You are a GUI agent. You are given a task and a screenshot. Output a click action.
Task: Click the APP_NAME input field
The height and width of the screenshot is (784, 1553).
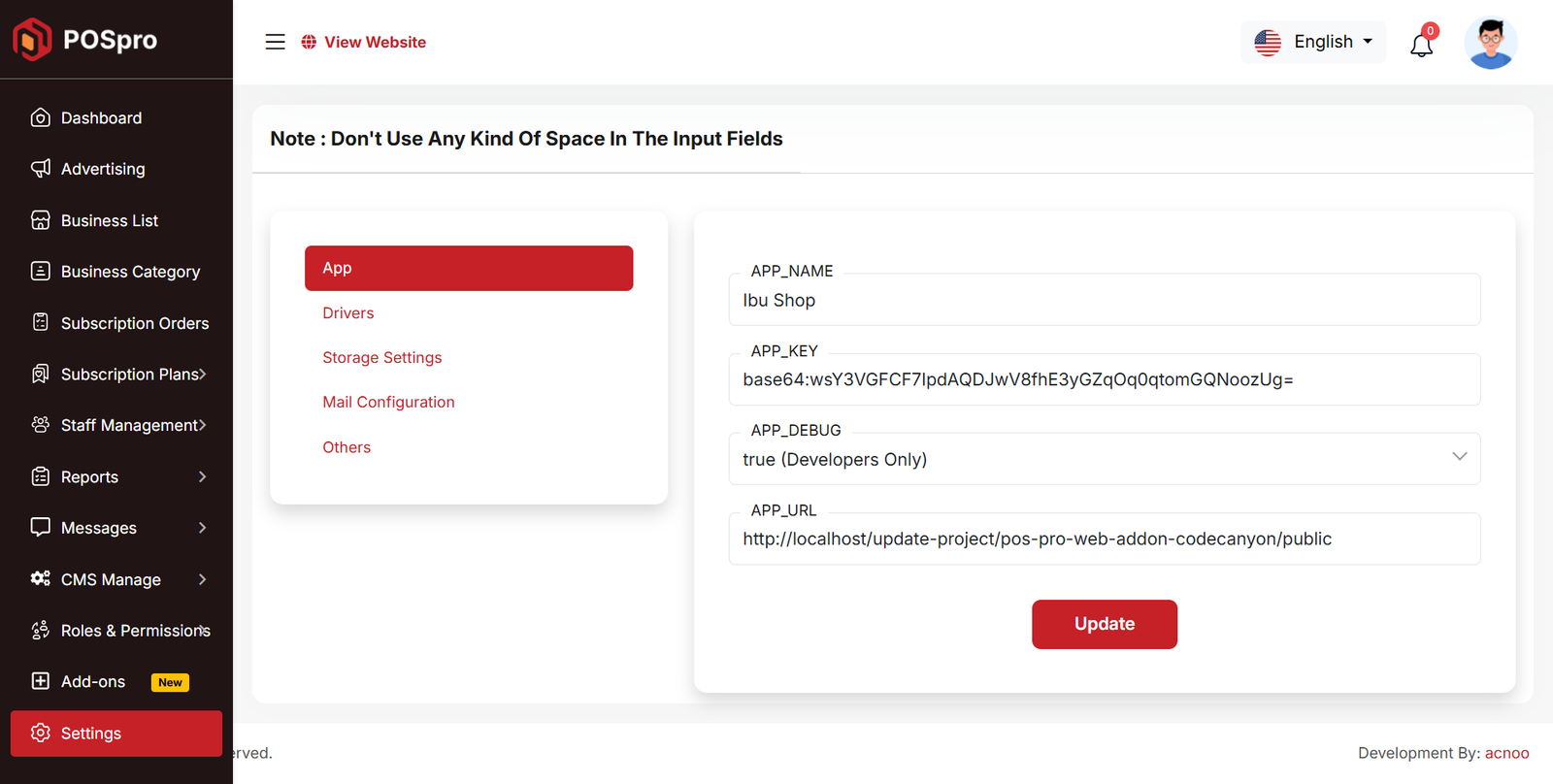1104,301
